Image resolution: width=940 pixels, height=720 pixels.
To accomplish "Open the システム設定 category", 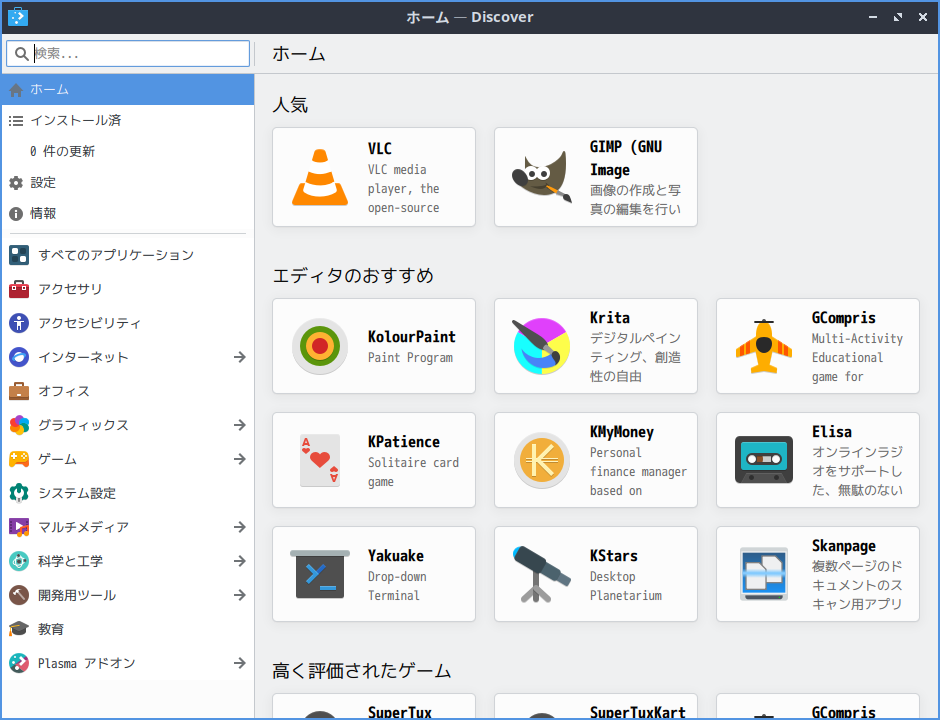I will [x=128, y=493].
